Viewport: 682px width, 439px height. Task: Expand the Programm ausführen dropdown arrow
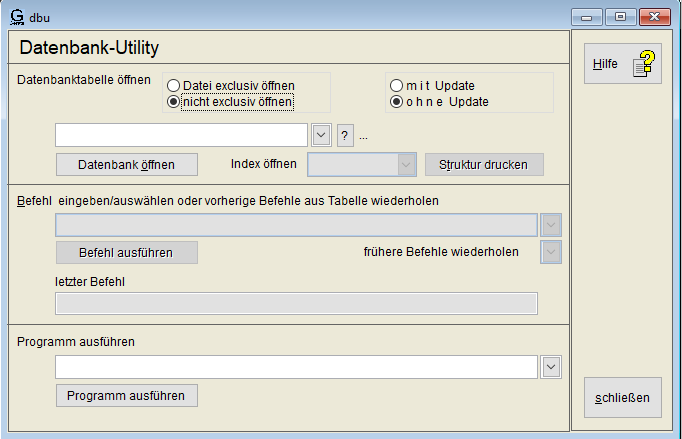coord(551,367)
